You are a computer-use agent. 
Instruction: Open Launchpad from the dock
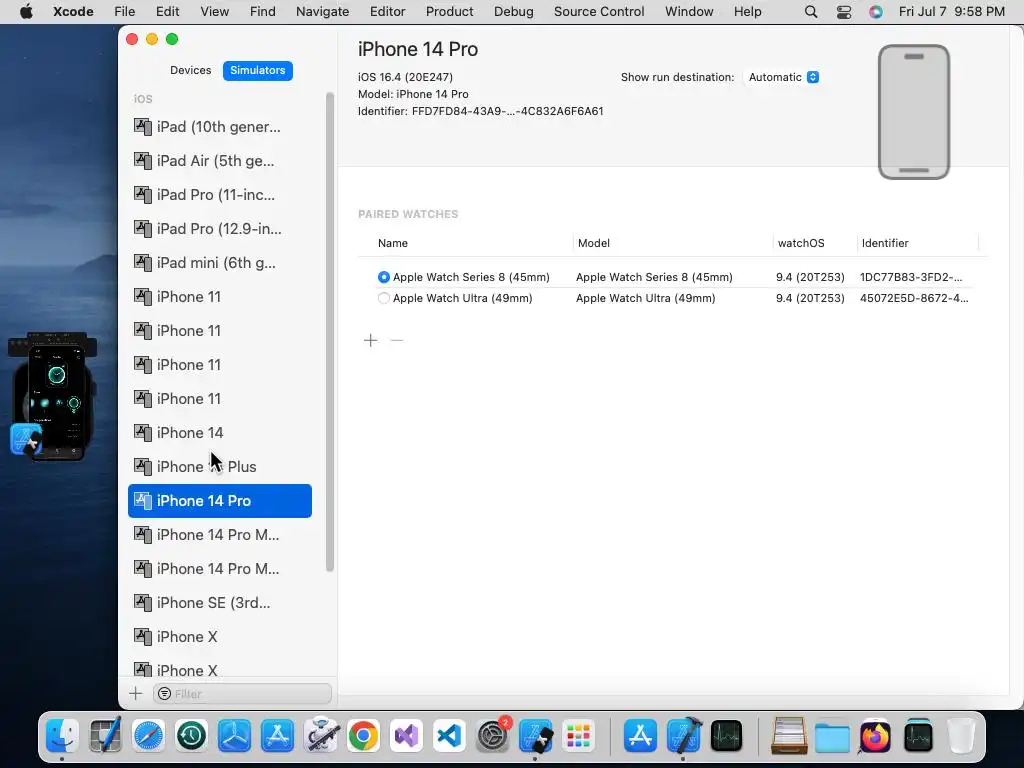(579, 735)
